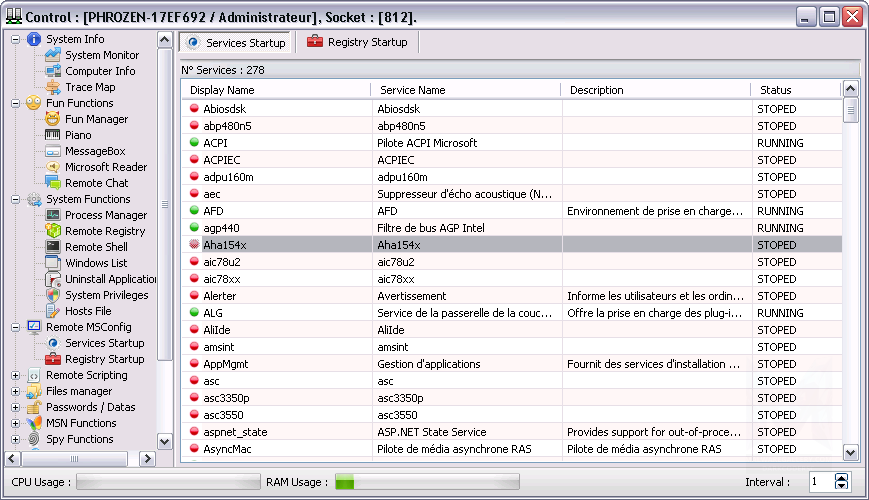Increase the Interval value with up arrow
The height and width of the screenshot is (500, 869).
841,478
